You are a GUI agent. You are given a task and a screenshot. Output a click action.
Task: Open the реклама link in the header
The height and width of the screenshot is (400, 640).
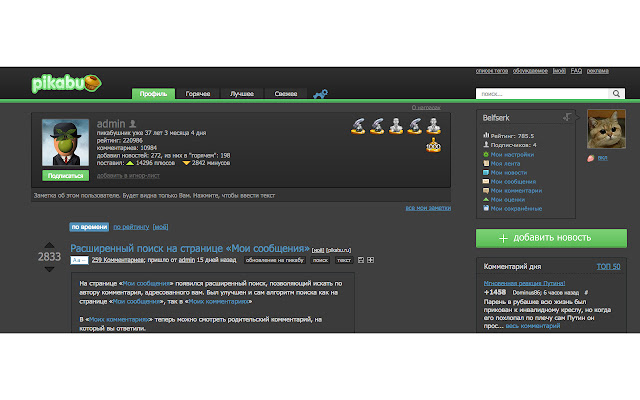click(x=598, y=71)
